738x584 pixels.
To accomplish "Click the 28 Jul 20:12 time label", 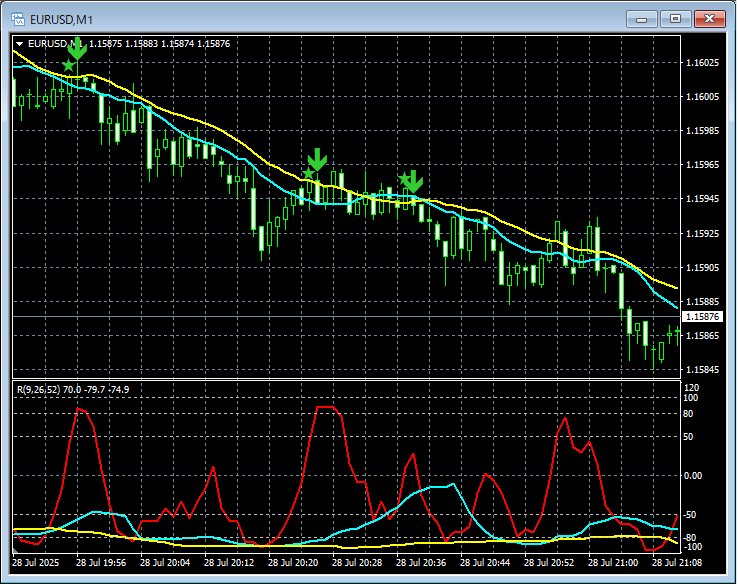I will [229, 563].
